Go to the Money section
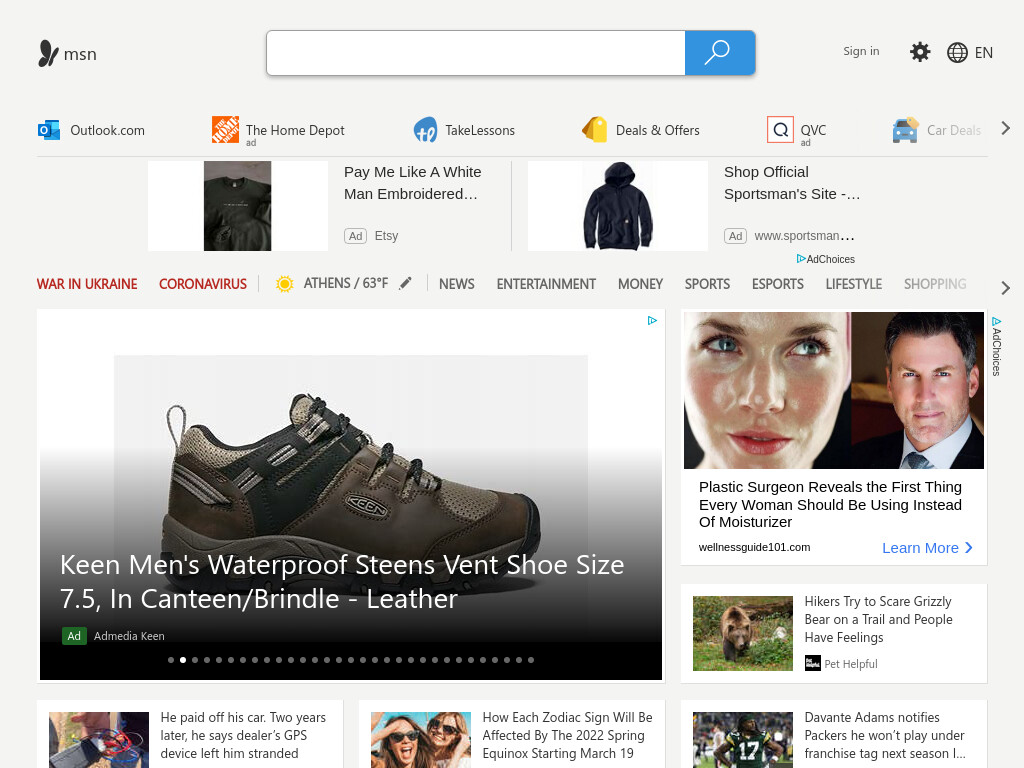The width and height of the screenshot is (1024, 768). pos(640,284)
